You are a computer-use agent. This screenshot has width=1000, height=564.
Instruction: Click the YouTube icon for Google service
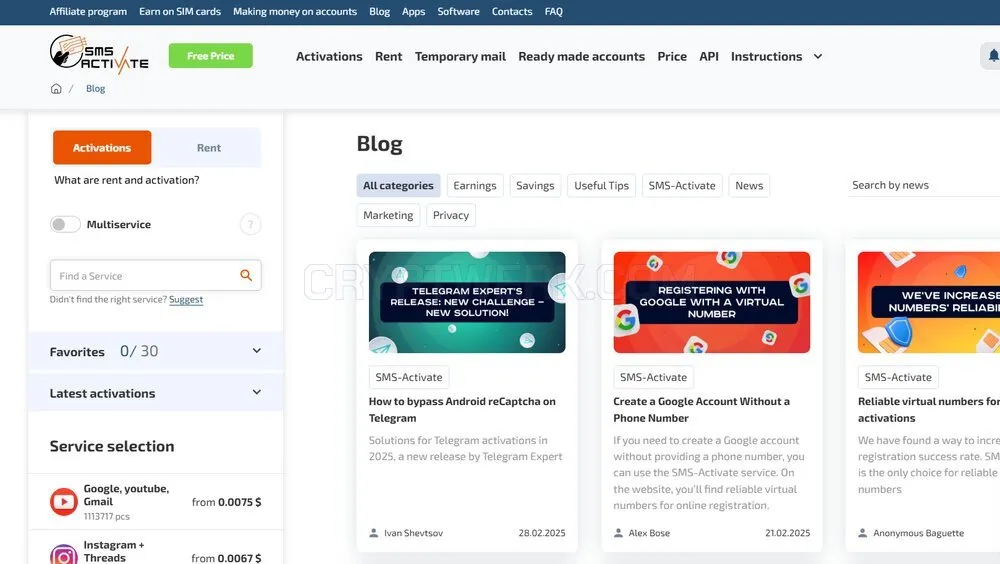(x=64, y=501)
